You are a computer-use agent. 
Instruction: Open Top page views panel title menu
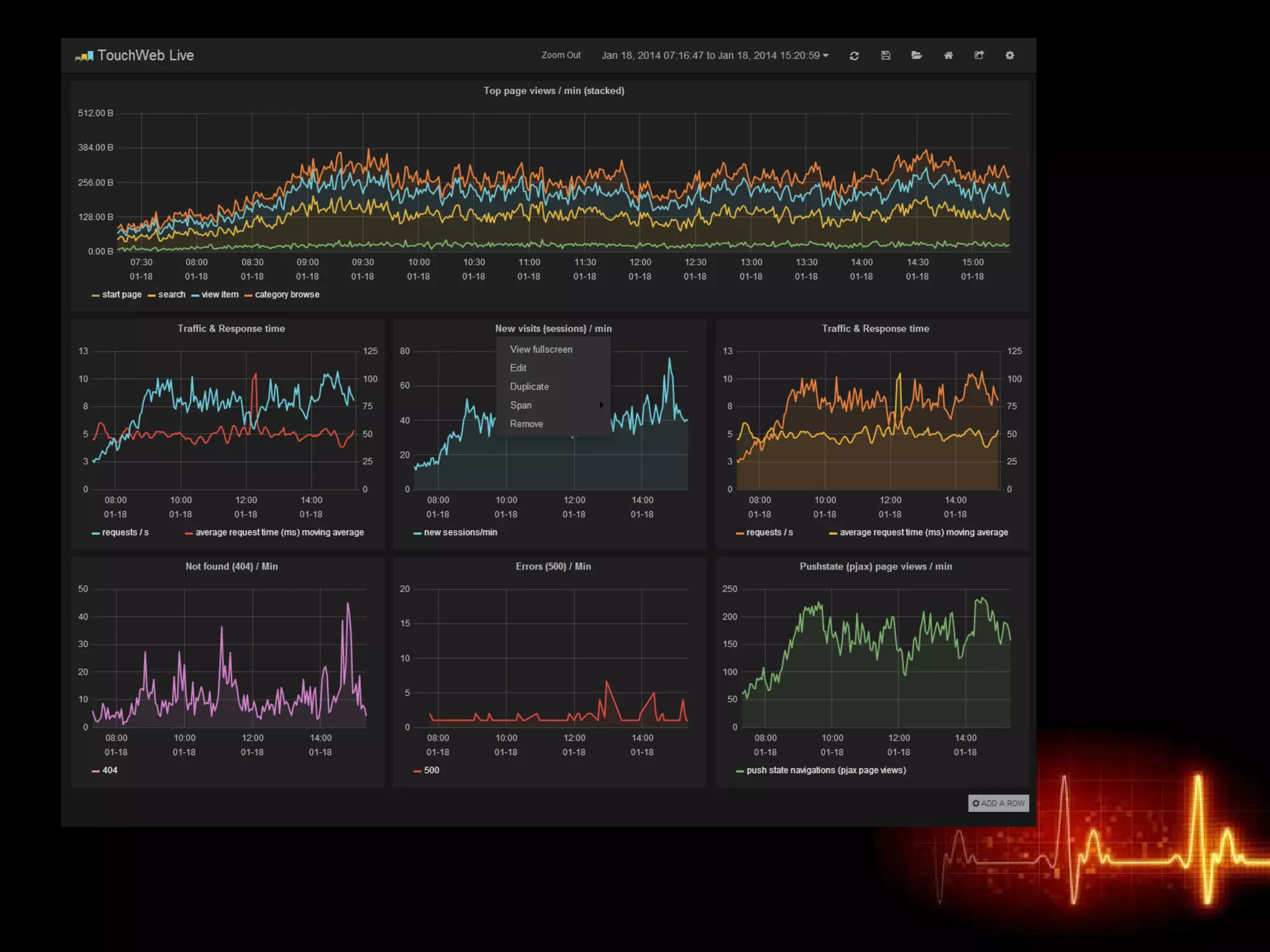554,91
